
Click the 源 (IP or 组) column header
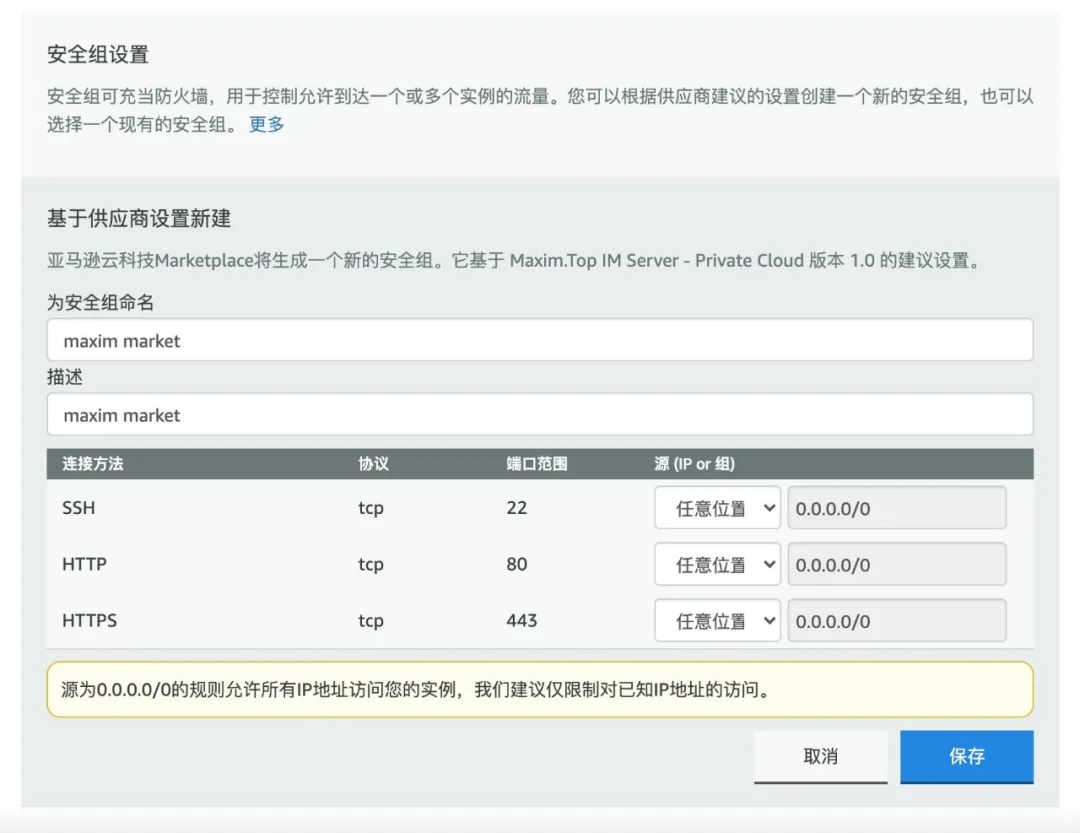(694, 464)
